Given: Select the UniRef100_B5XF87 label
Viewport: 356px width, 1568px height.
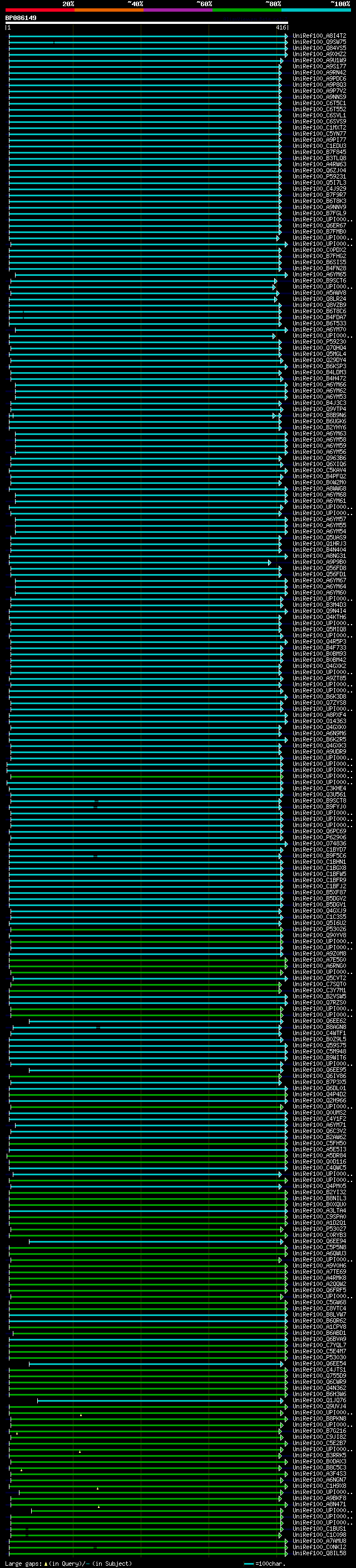Looking at the screenshot, I should click(319, 892).
